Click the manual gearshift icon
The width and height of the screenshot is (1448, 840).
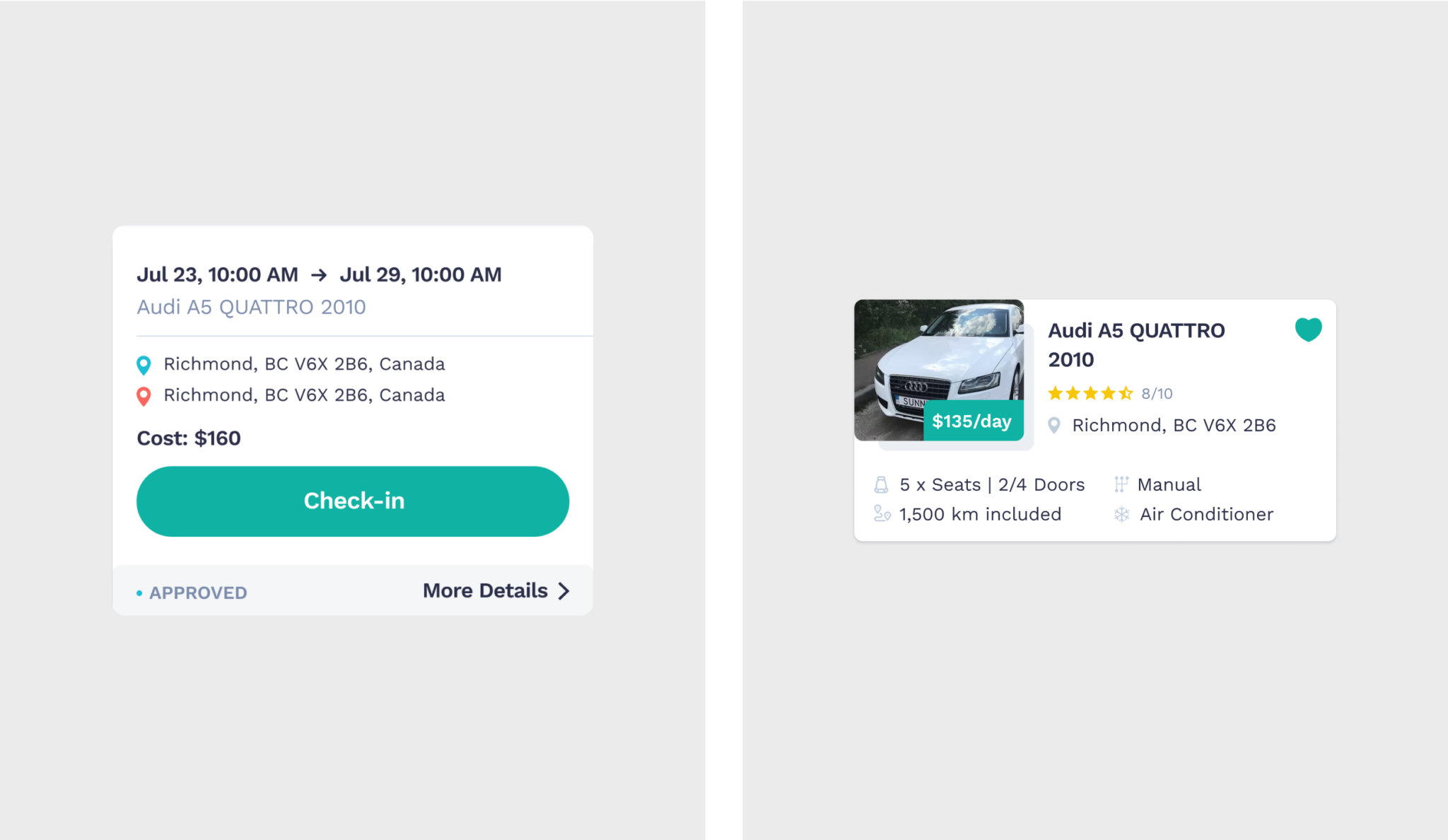tap(1121, 484)
